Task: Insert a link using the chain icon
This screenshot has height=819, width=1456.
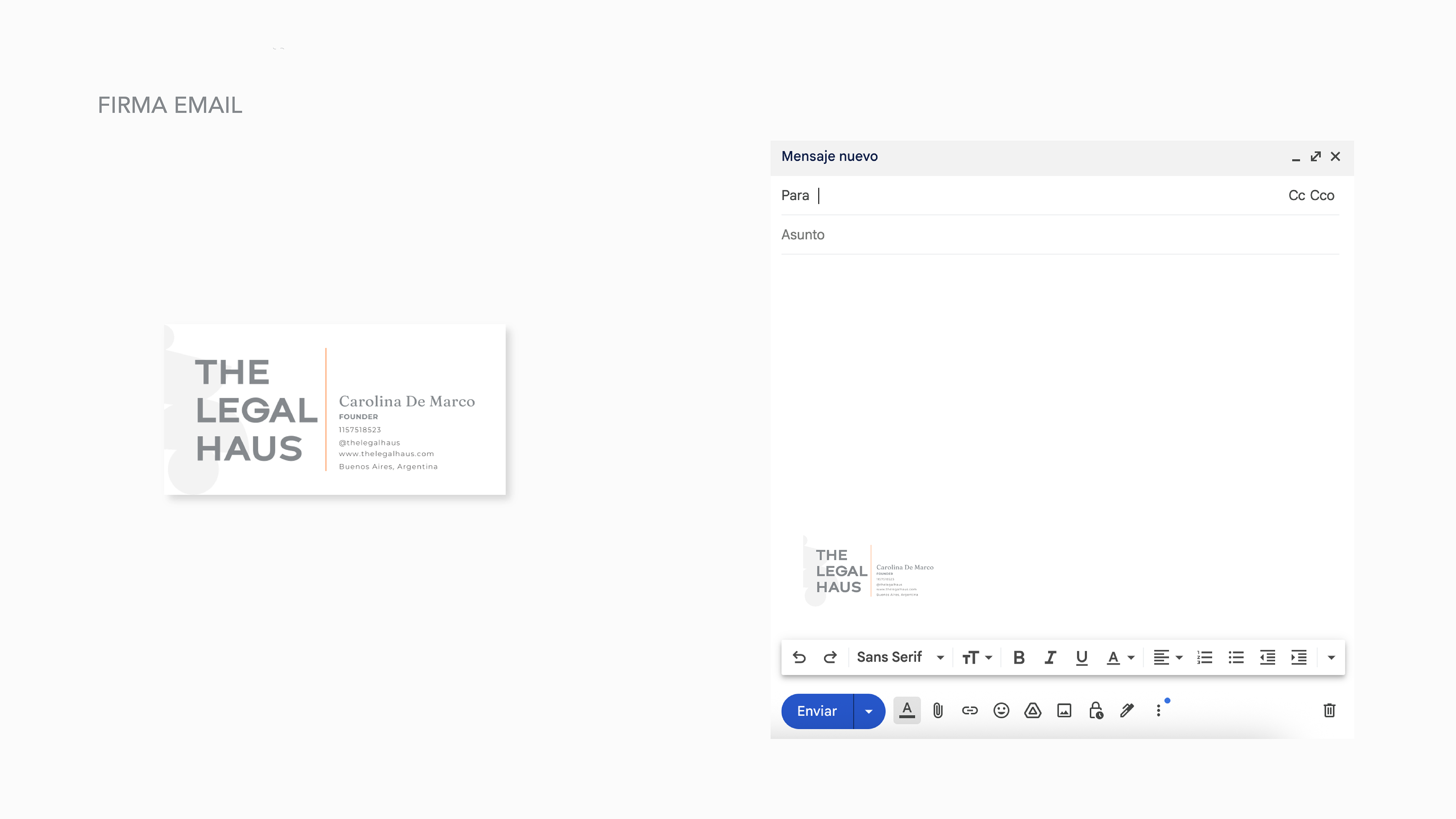Action: [x=970, y=711]
